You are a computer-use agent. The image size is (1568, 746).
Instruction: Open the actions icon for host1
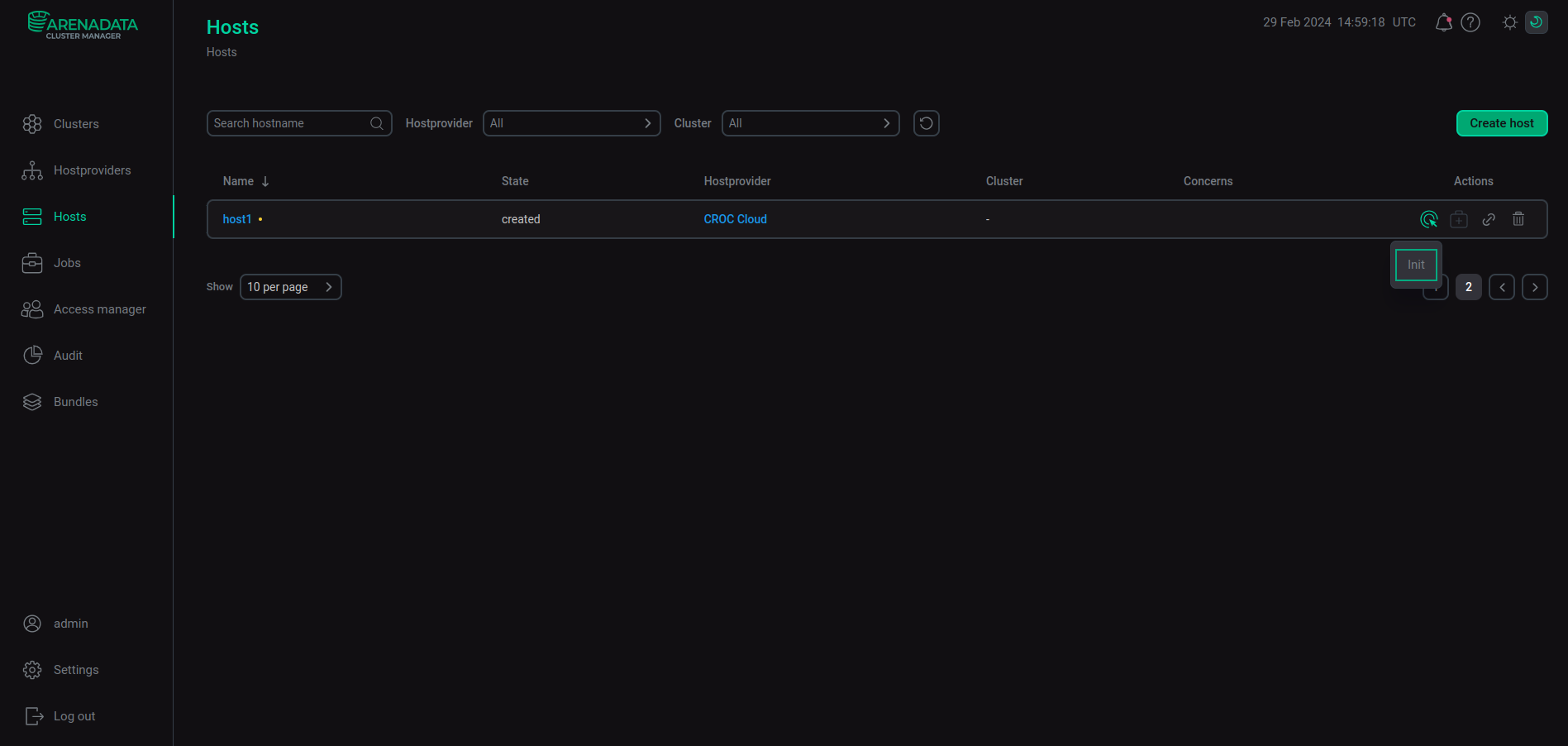(x=1429, y=219)
